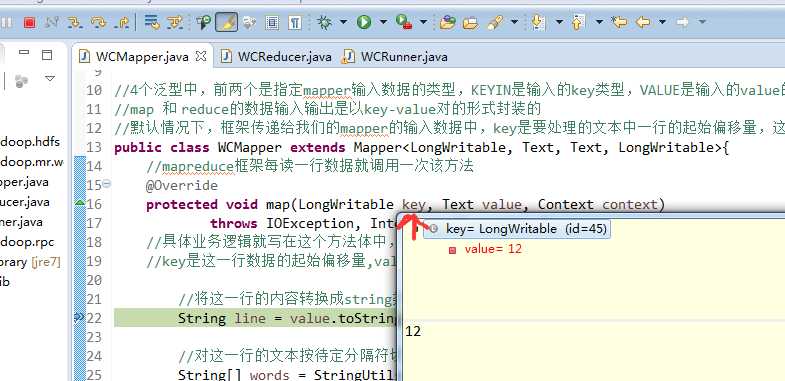Open the Back history dropdown arrow
The image size is (785, 381).
(x=662, y=22)
